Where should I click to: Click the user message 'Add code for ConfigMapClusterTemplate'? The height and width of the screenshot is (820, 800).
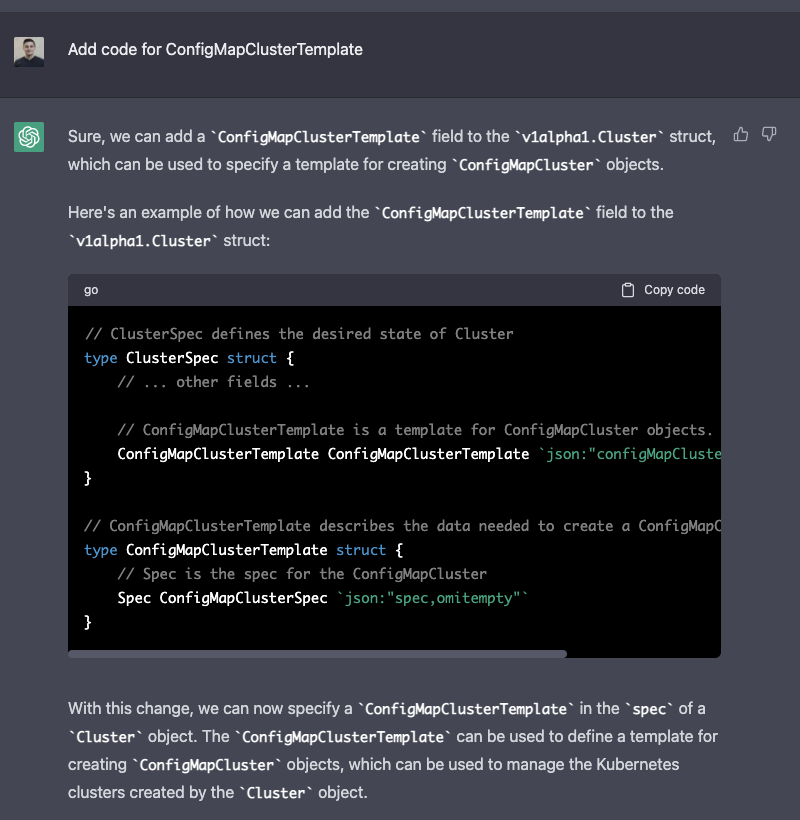click(215, 50)
